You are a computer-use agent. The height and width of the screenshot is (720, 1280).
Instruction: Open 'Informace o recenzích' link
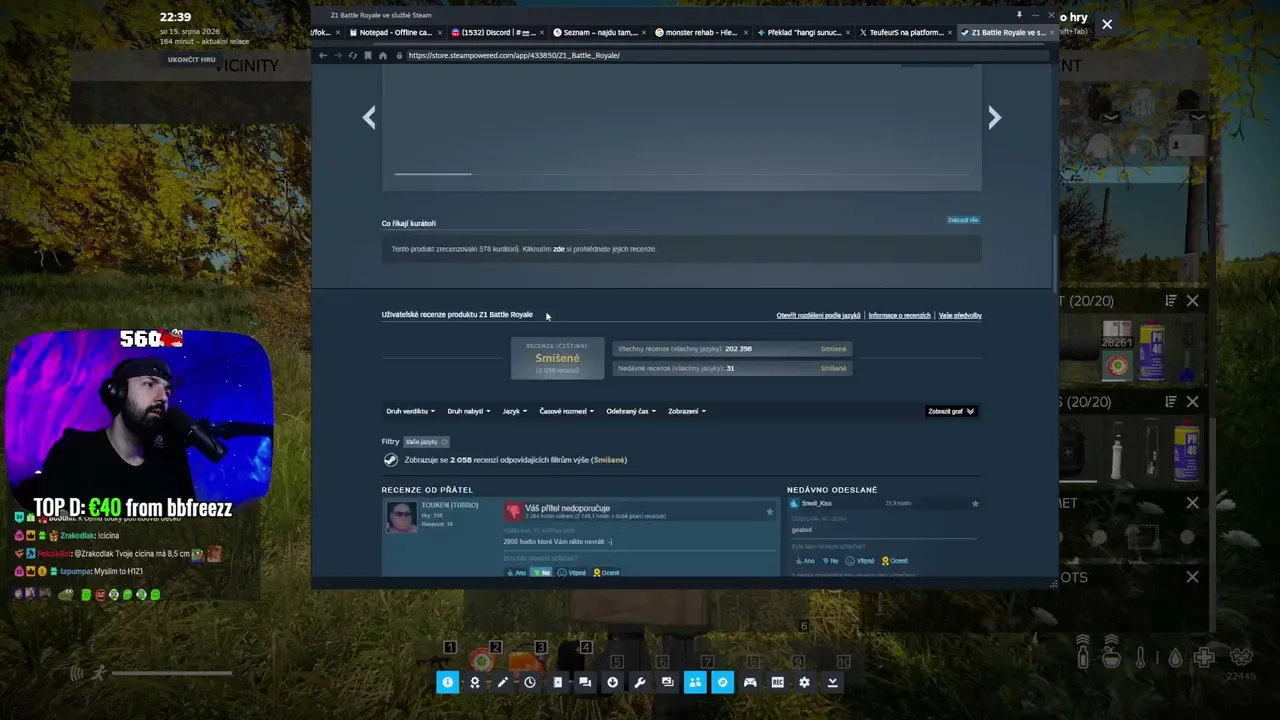click(x=899, y=315)
